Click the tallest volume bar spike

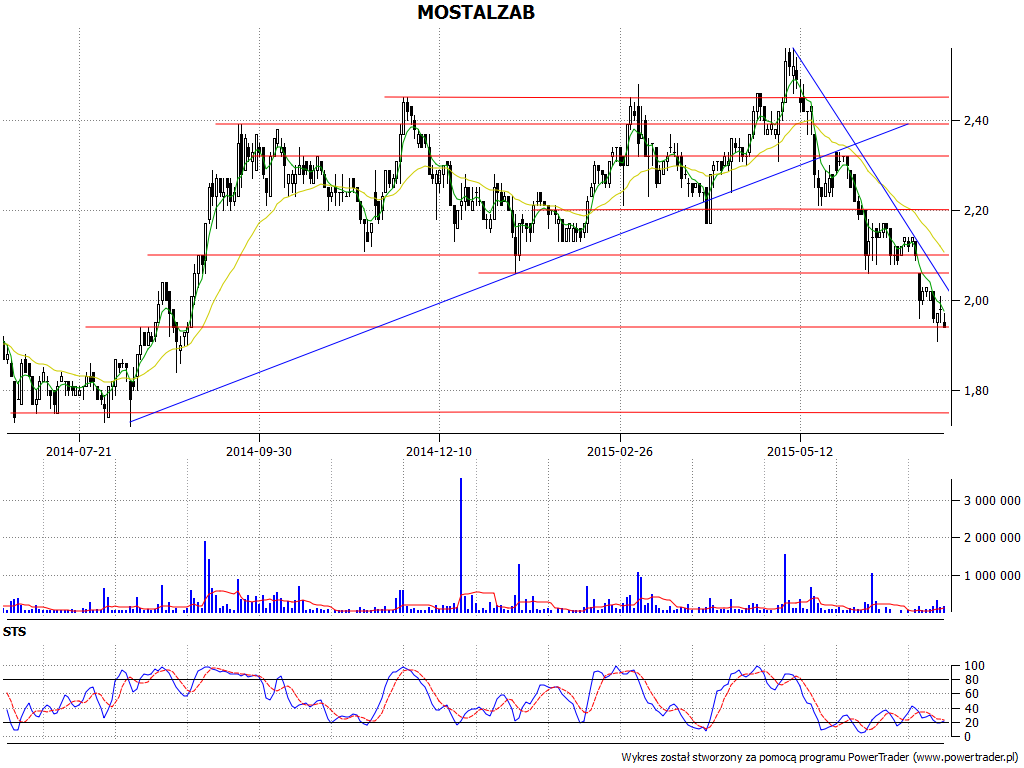461,545
